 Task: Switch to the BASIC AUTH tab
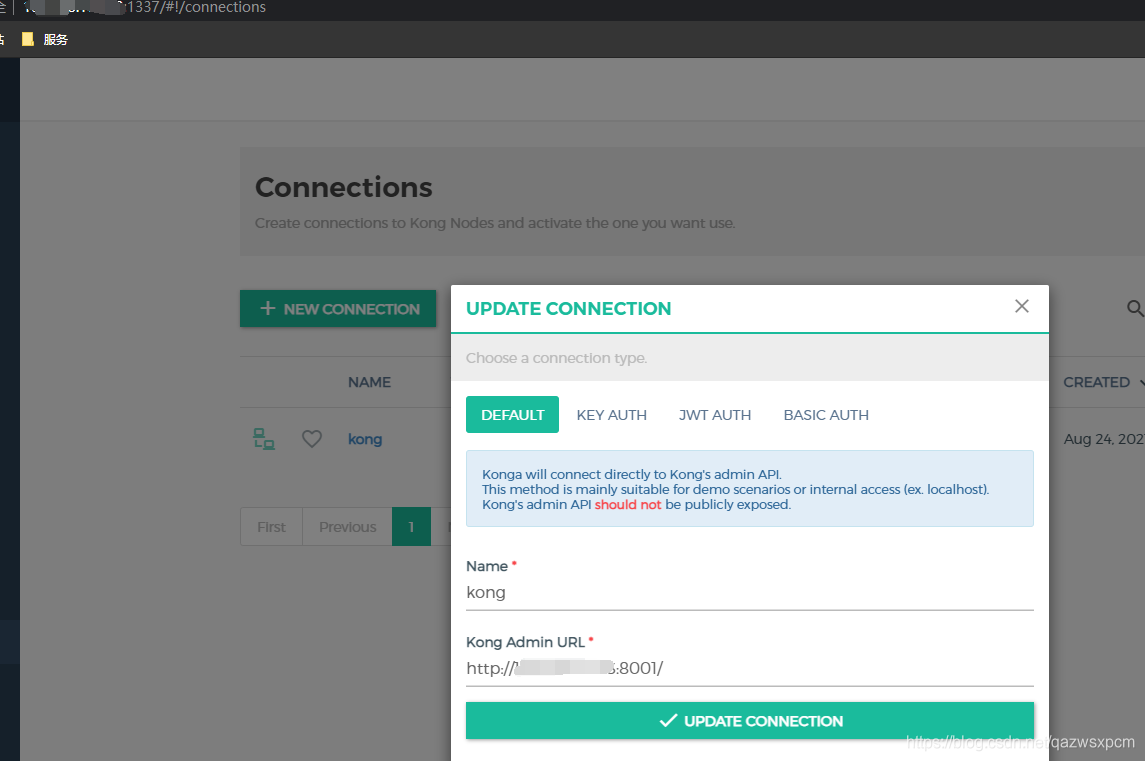[x=826, y=415]
